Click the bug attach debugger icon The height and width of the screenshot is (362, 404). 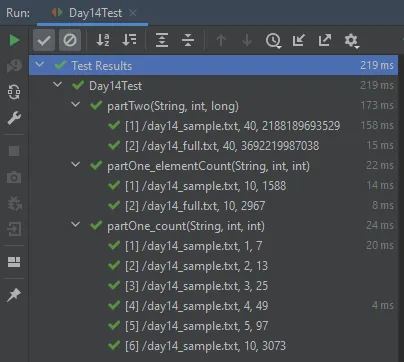(14, 203)
